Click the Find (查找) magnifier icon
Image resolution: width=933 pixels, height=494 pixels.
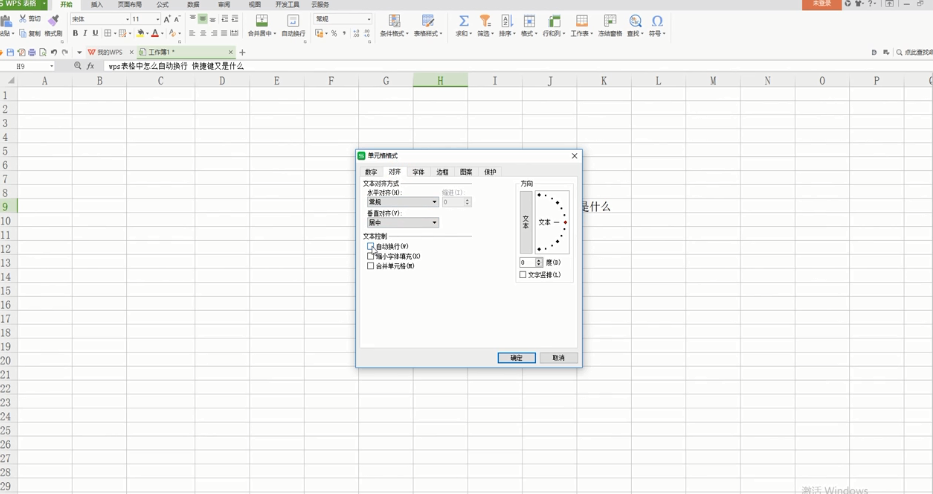[635, 21]
